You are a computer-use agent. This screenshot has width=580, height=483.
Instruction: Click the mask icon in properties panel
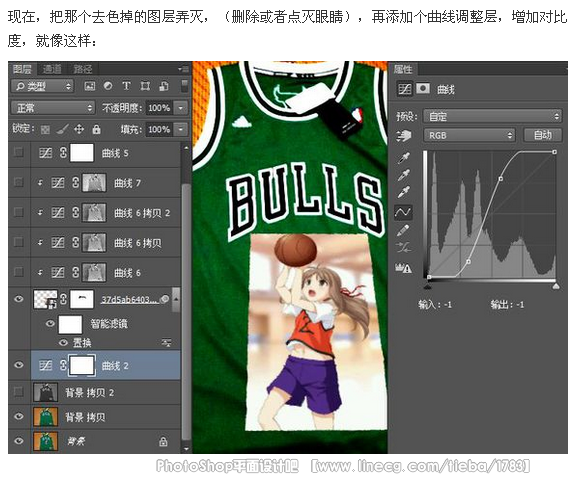[423, 88]
